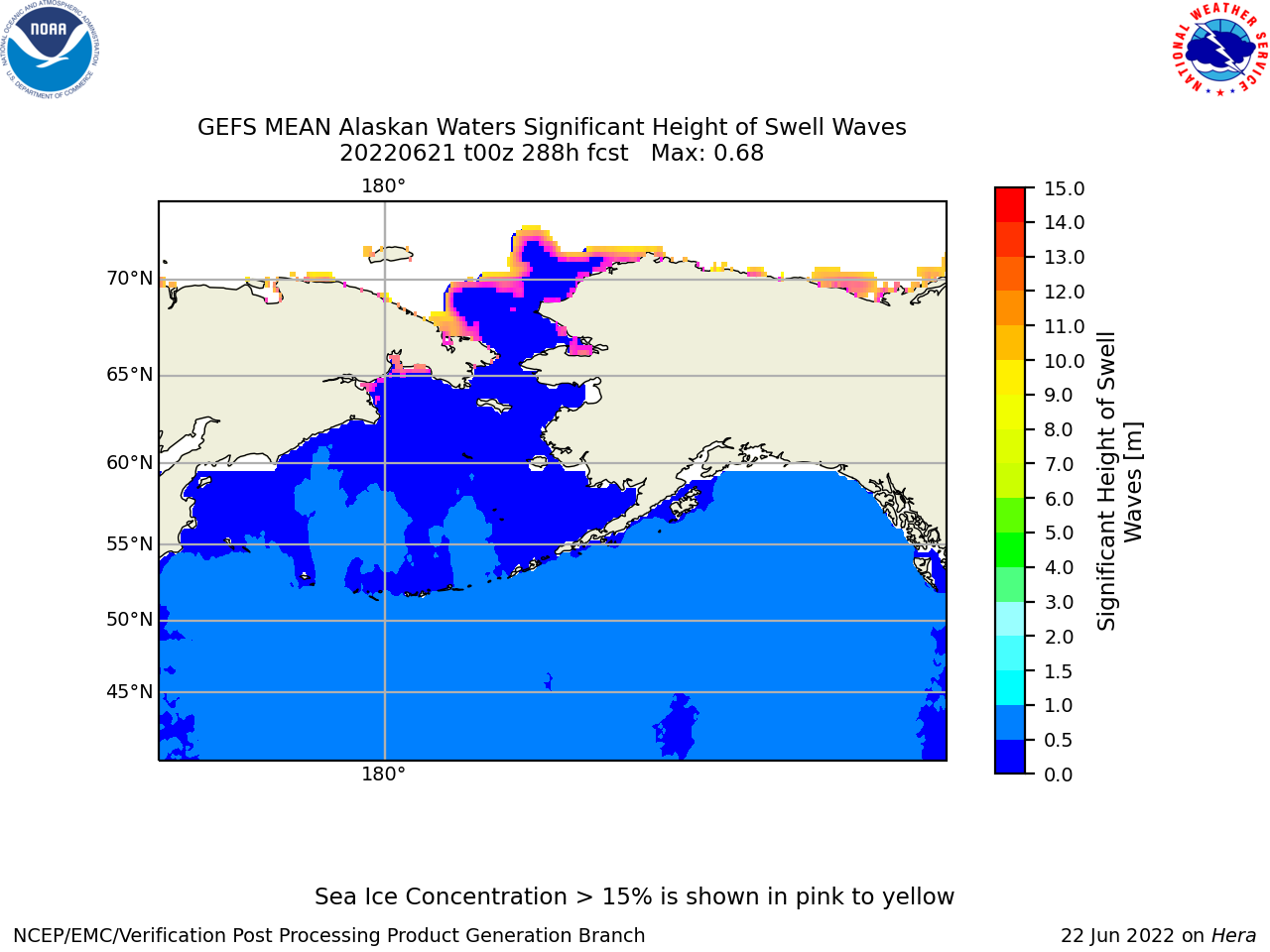The height and width of the screenshot is (952, 1270).
Task: Click the cyan 1.0–1.5 colorbar segment
Action: tap(1010, 687)
